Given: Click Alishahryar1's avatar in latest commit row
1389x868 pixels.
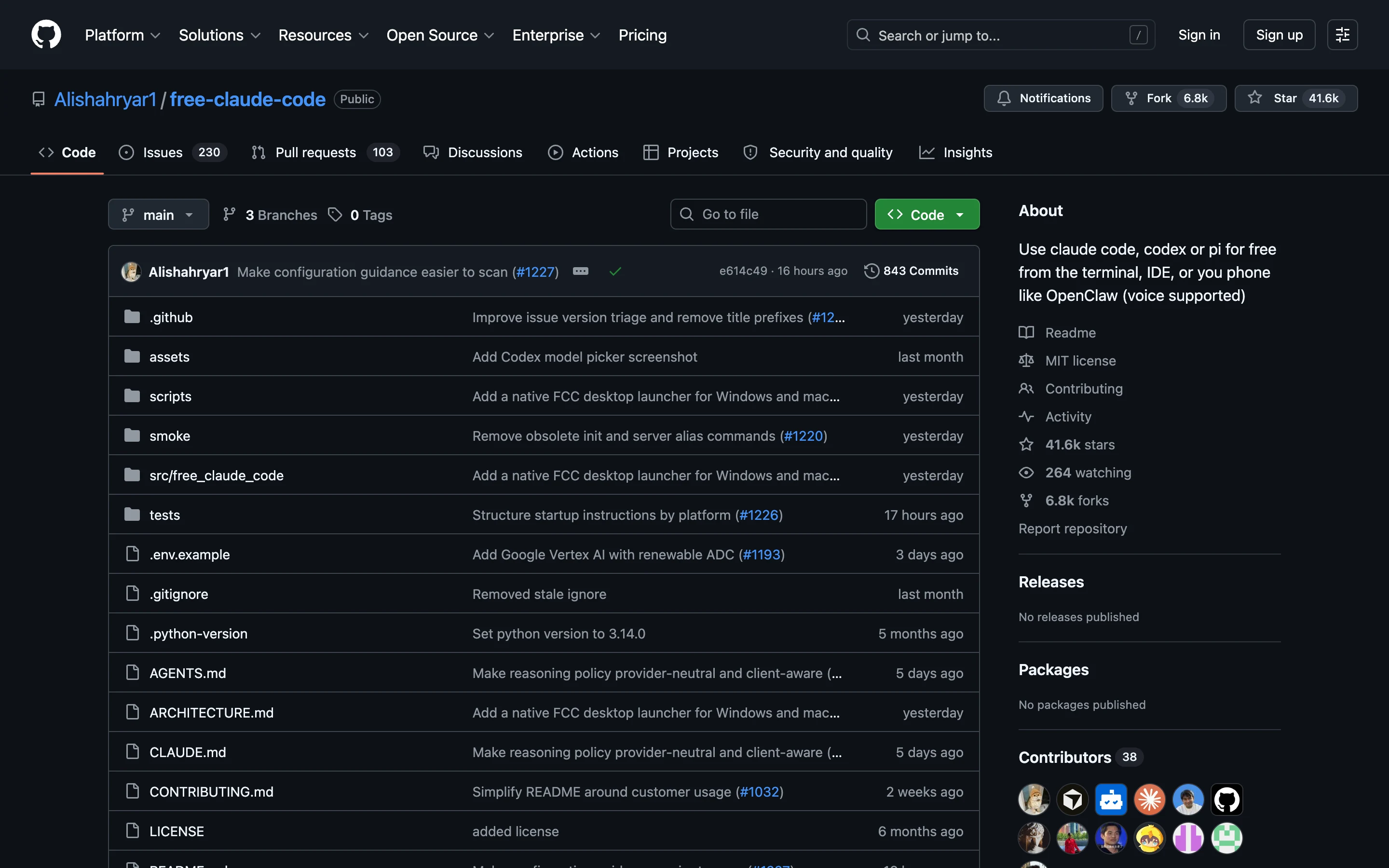Looking at the screenshot, I should coord(131,271).
